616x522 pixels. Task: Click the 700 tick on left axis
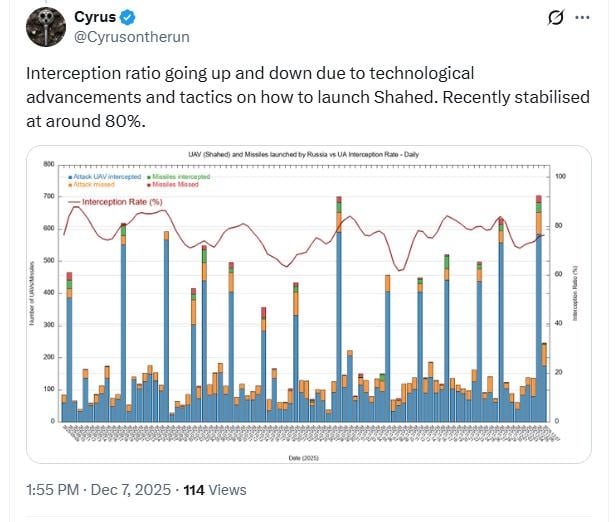click(48, 196)
